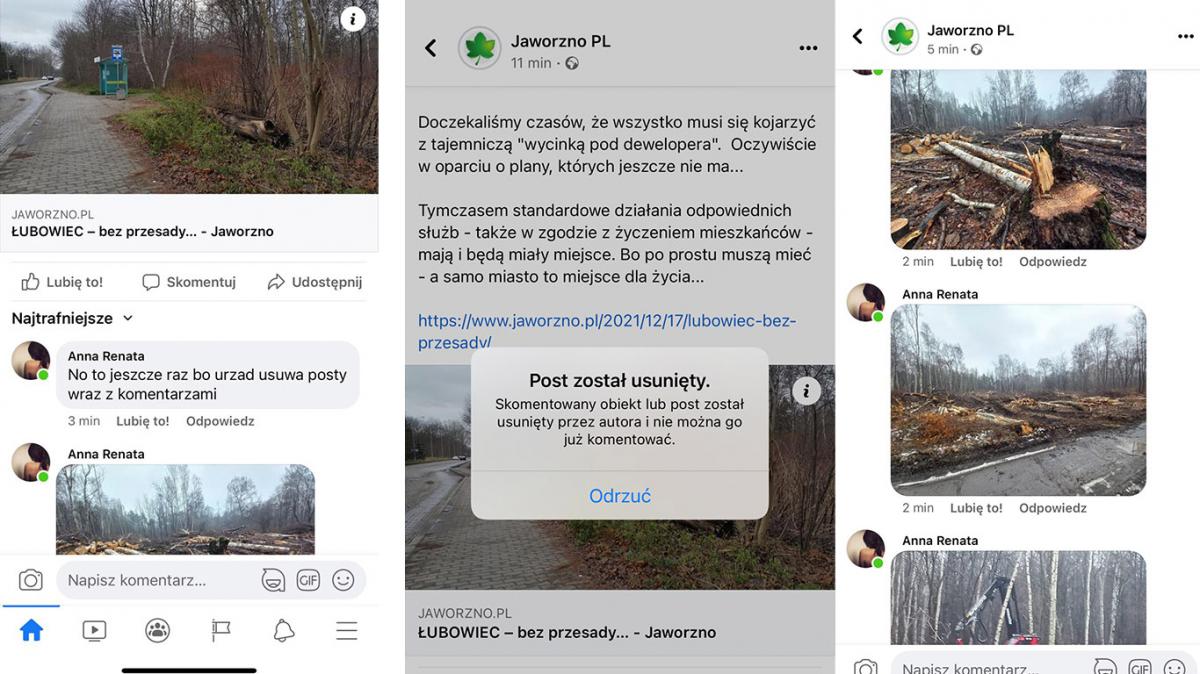Open the Groups tab icon
1200x674 pixels.
coord(157,630)
